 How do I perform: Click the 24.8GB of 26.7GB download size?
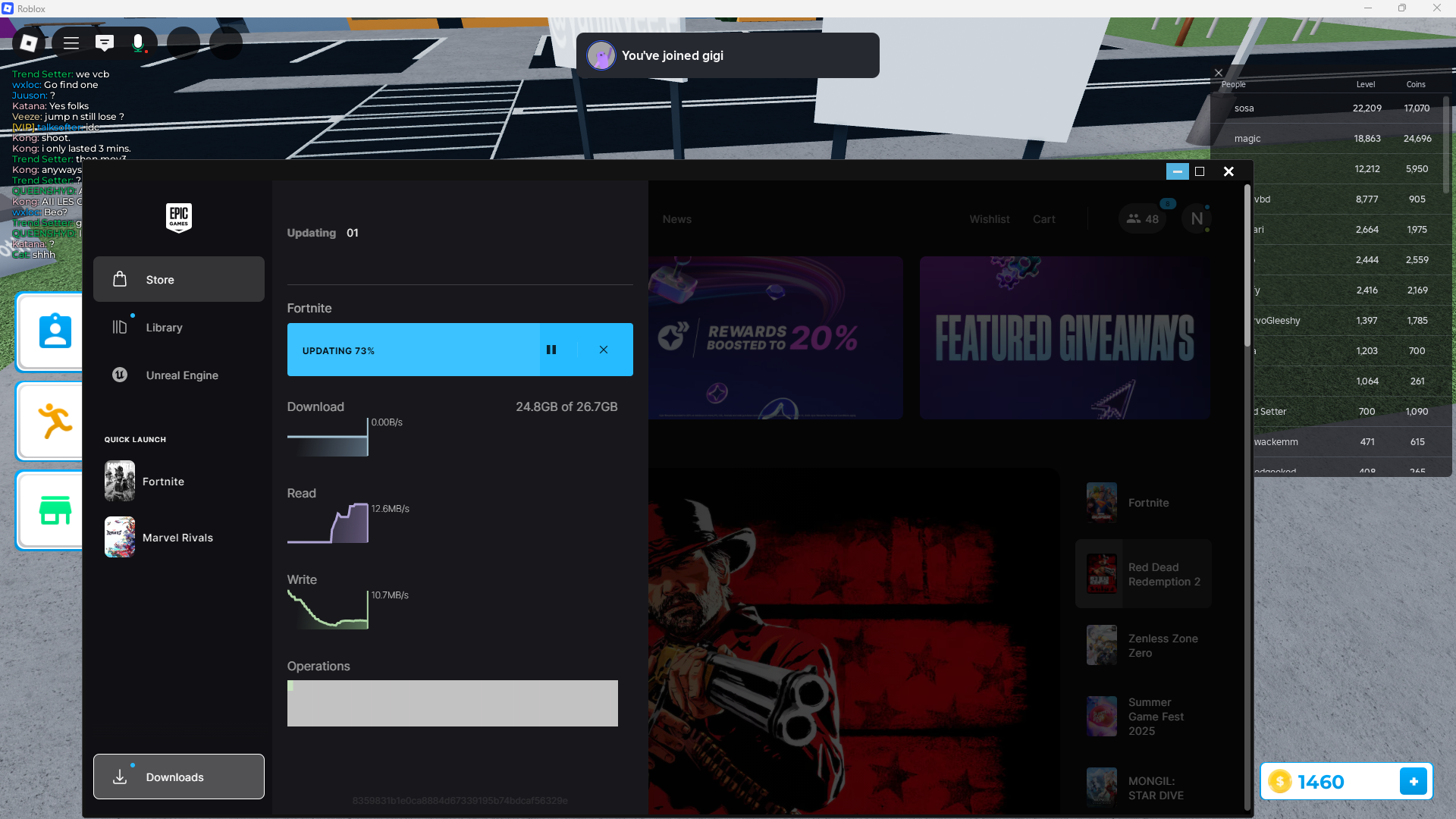pos(566,407)
